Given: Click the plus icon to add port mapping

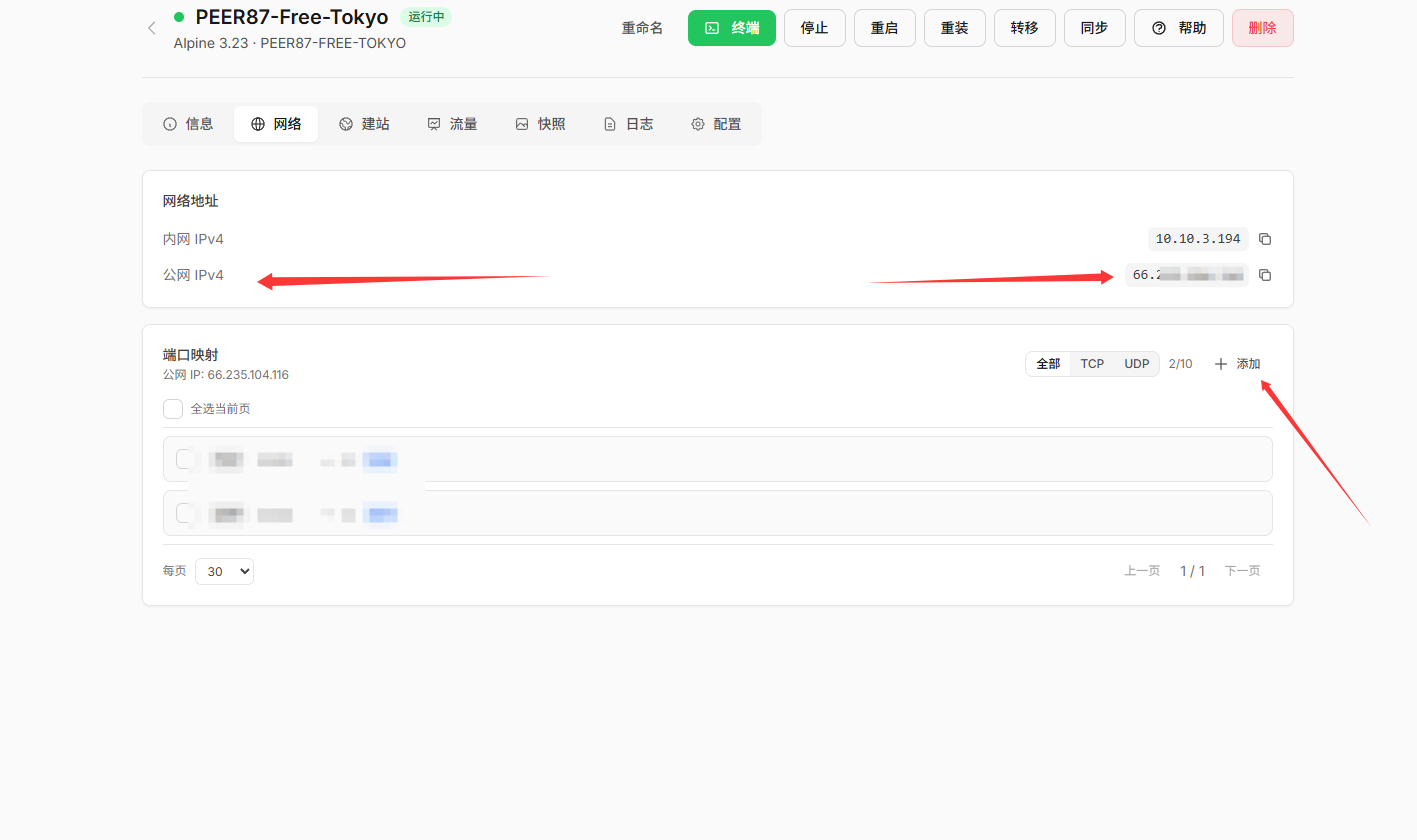Looking at the screenshot, I should pos(1220,364).
